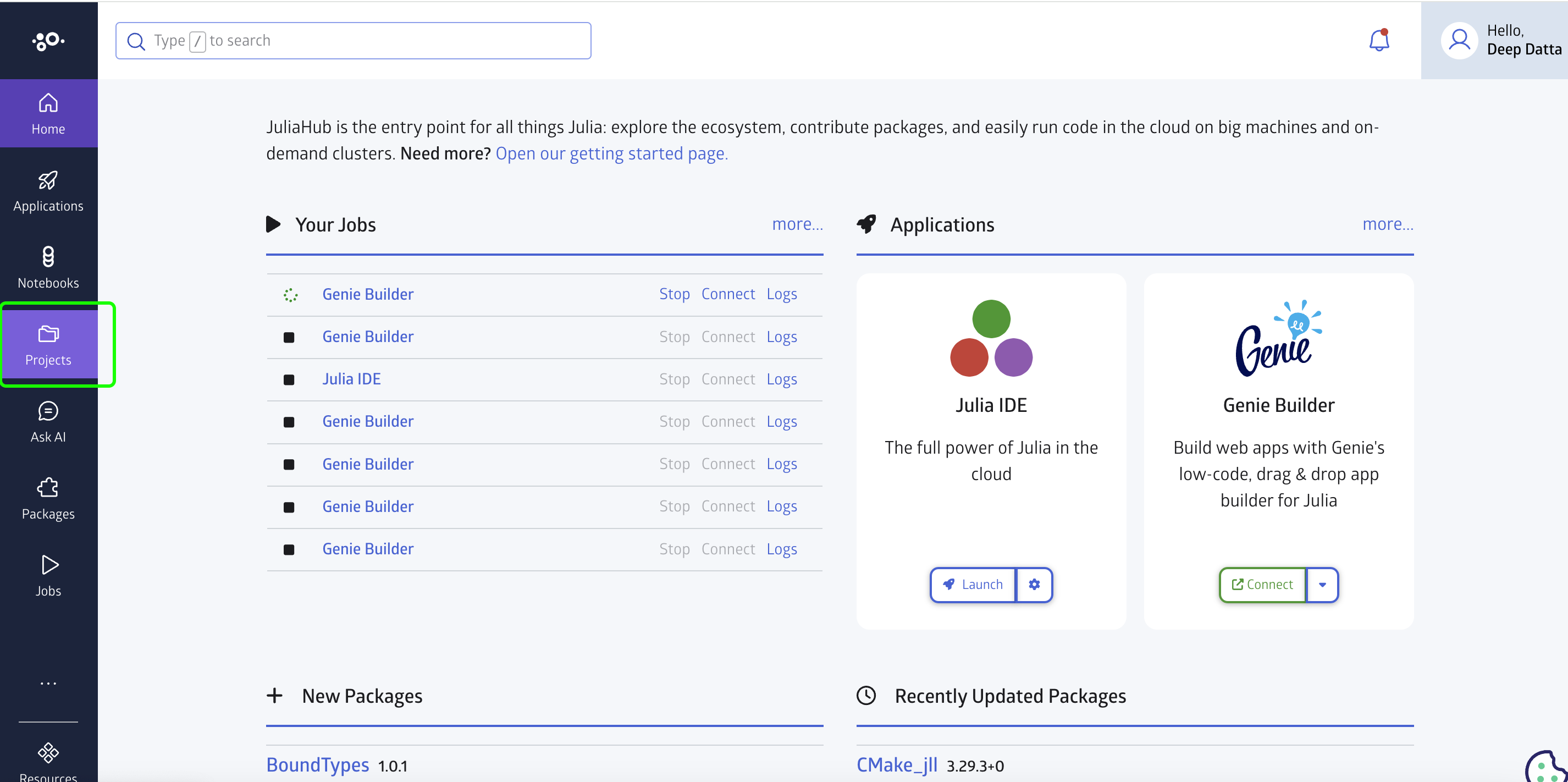Open the Julia IDE job link

[x=351, y=379]
